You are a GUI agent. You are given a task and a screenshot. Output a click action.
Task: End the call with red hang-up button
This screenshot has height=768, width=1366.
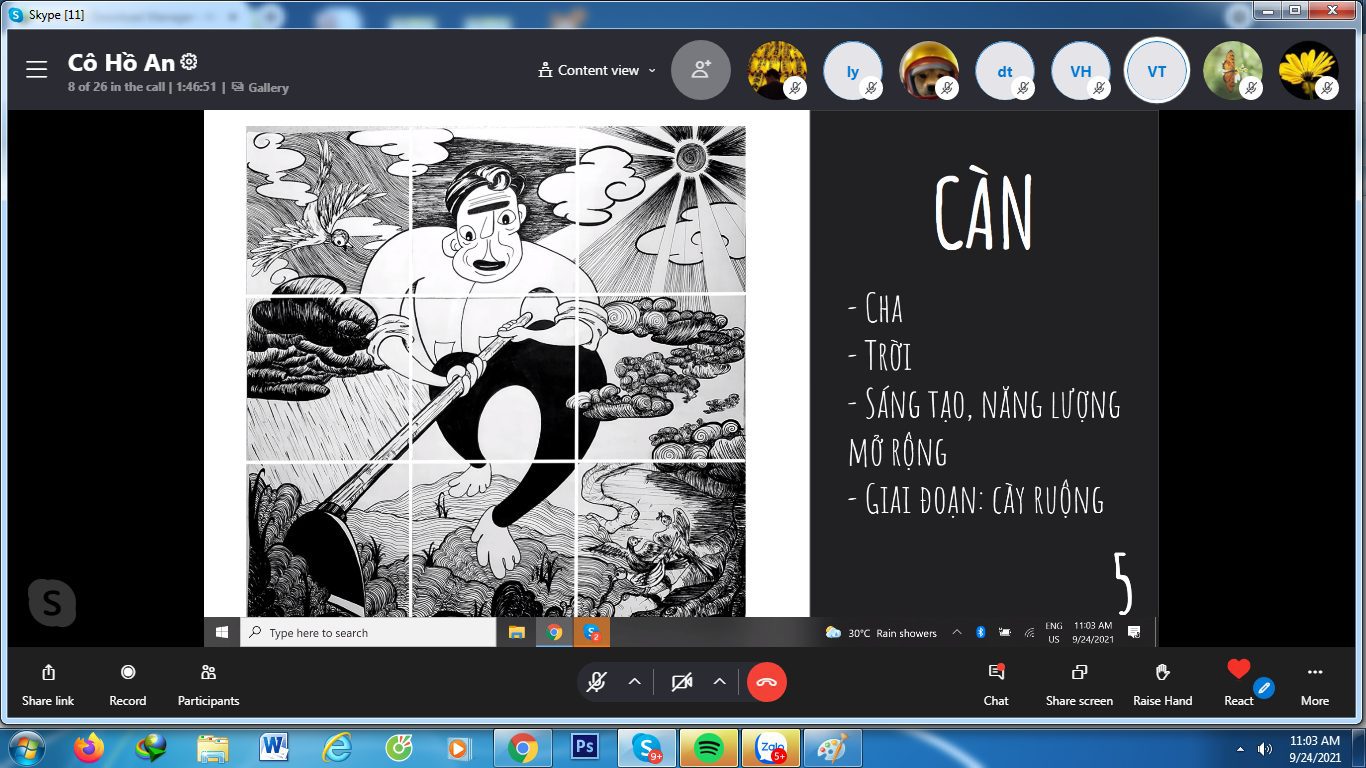tap(767, 682)
